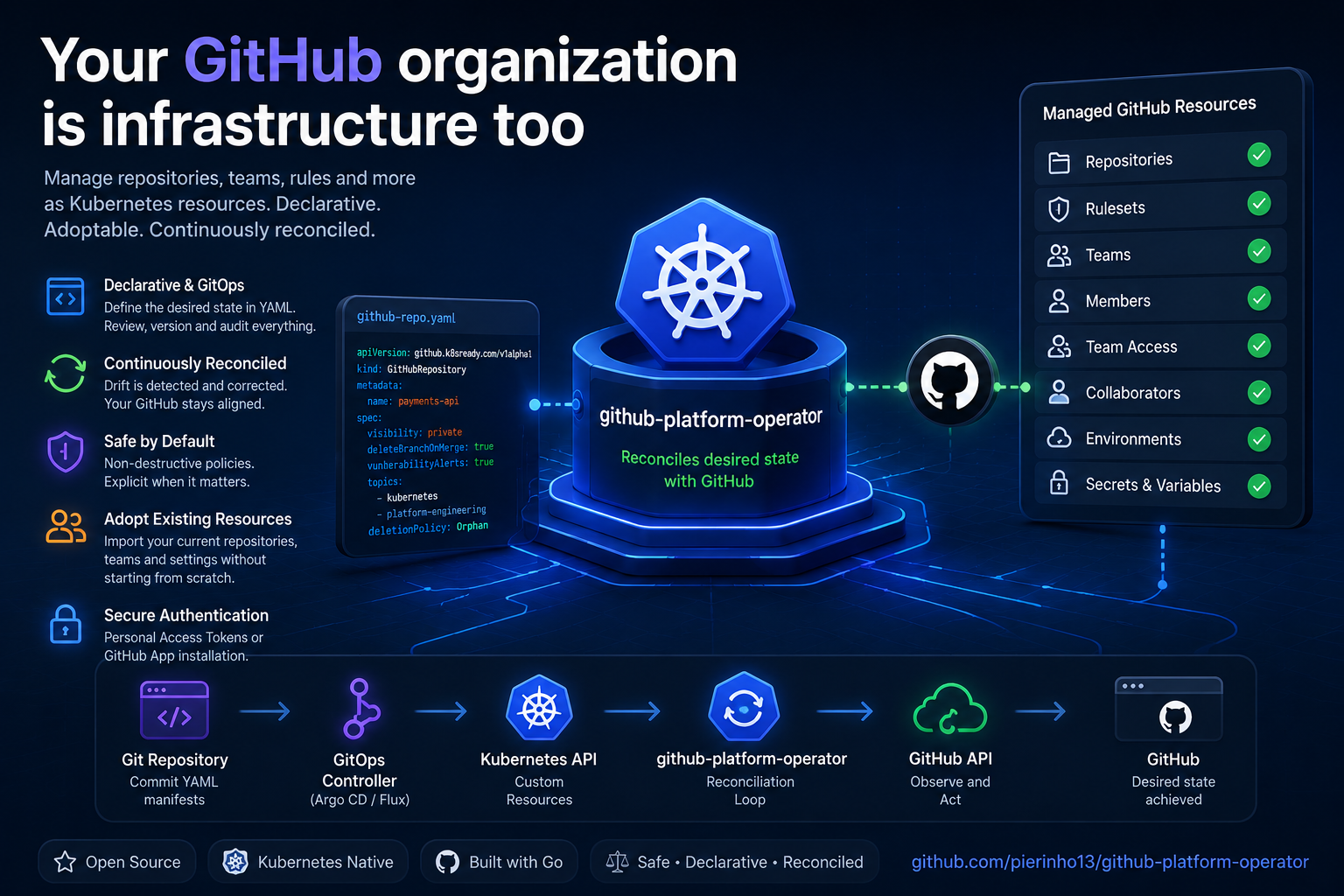1344x896 pixels.
Task: Click the Continuously Reconciled sync arrows icon
Action: pos(66,374)
